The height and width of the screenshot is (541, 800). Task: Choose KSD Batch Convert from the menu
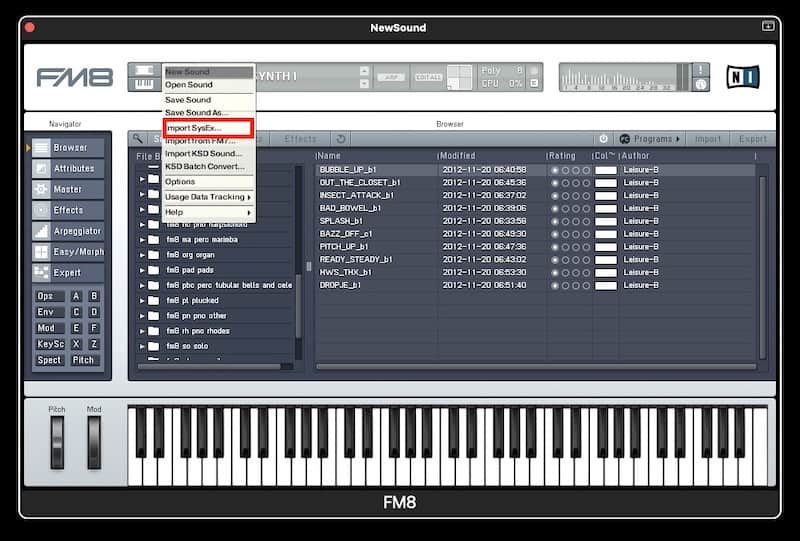coord(208,166)
